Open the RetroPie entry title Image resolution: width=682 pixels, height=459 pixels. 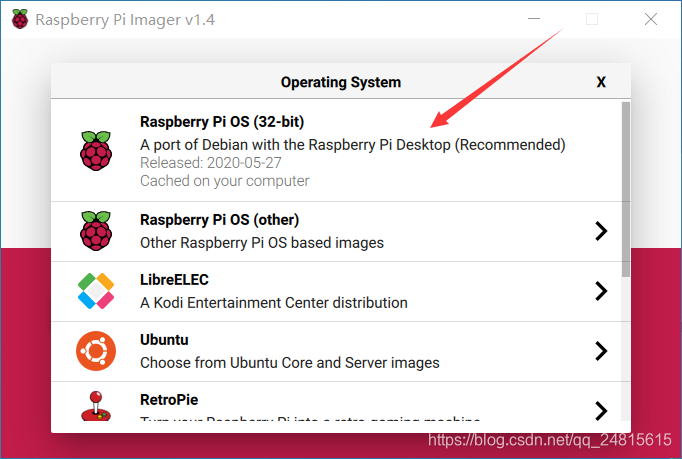169,400
